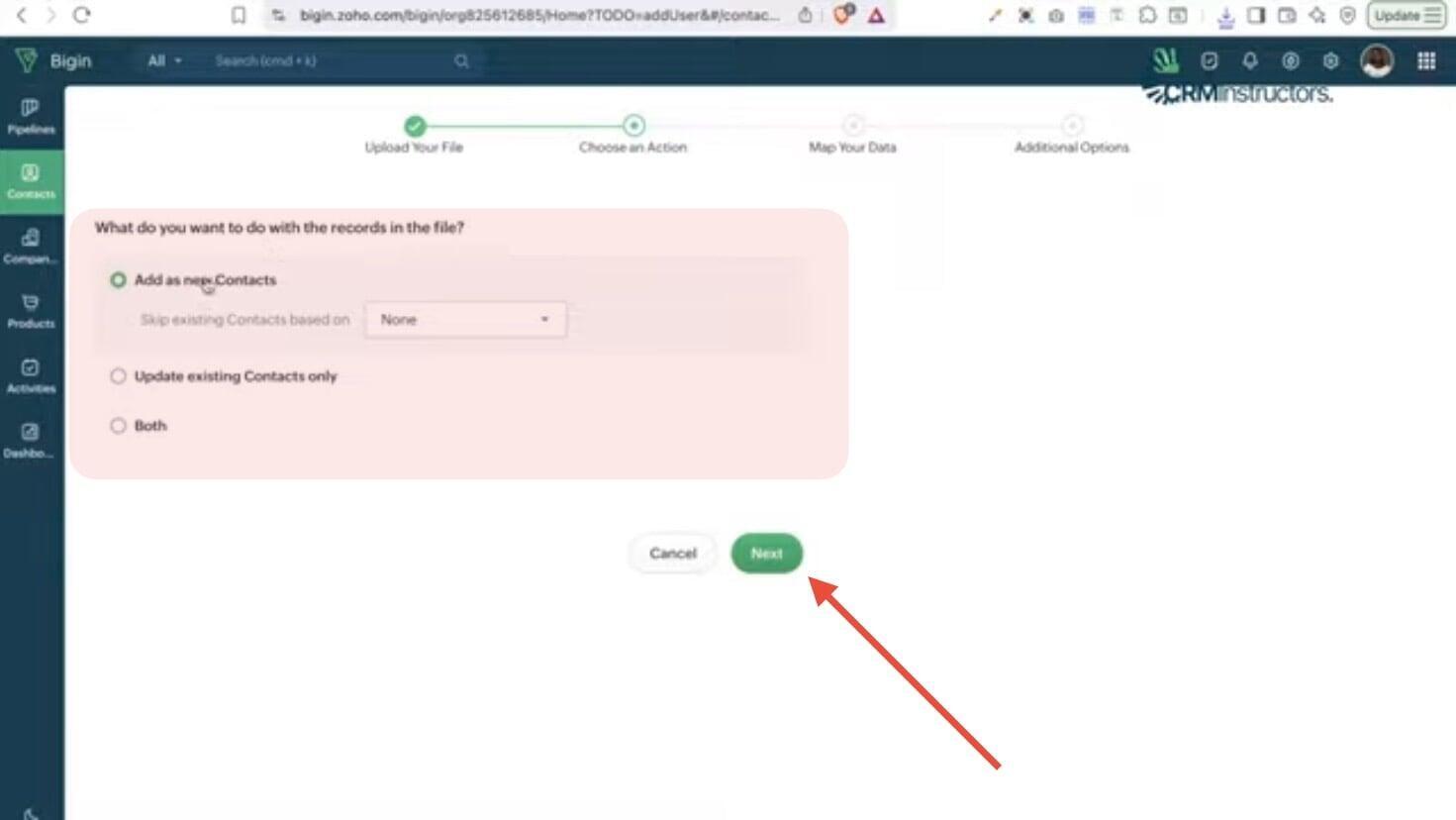Open the Dashboards sidebar icon
The height and width of the screenshot is (820, 1456).
pos(31,440)
